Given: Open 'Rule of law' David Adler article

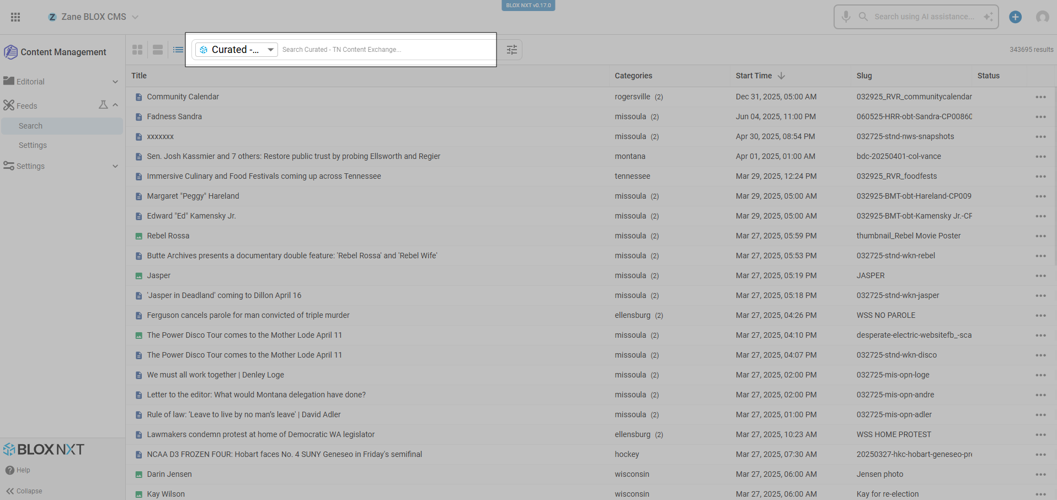Looking at the screenshot, I should [245, 414].
